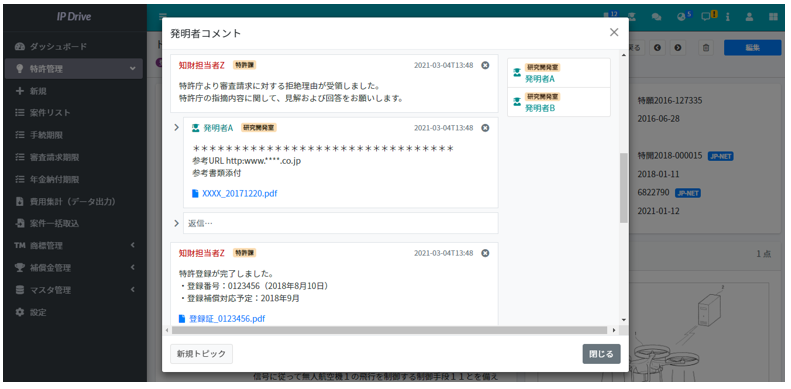Expand the マスタ管理 sidebar section
The width and height of the screenshot is (791, 389).
pos(74,290)
